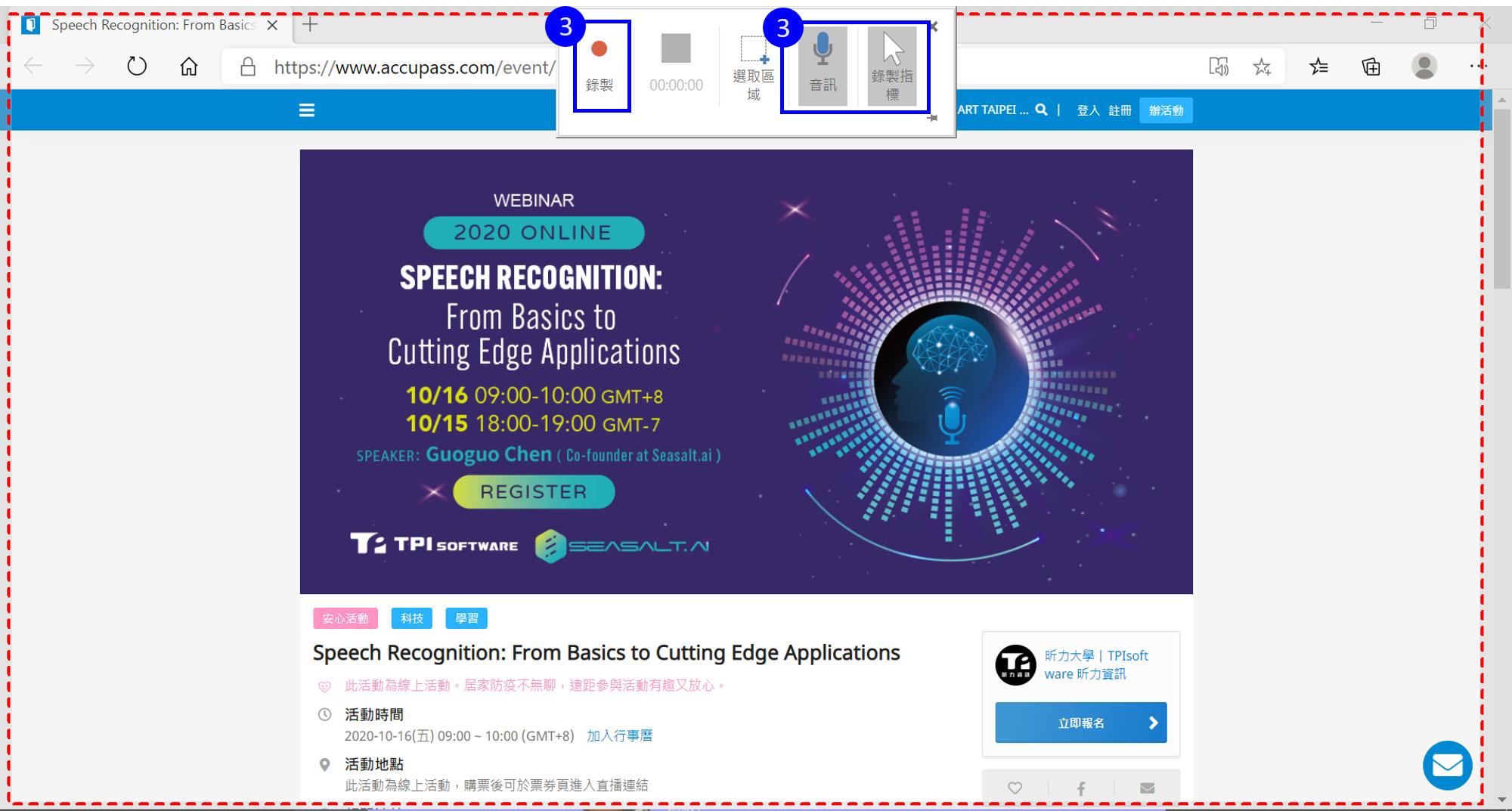This screenshot has width=1512, height=811.
Task: Open the Collections icon in the toolbar
Action: [1371, 67]
